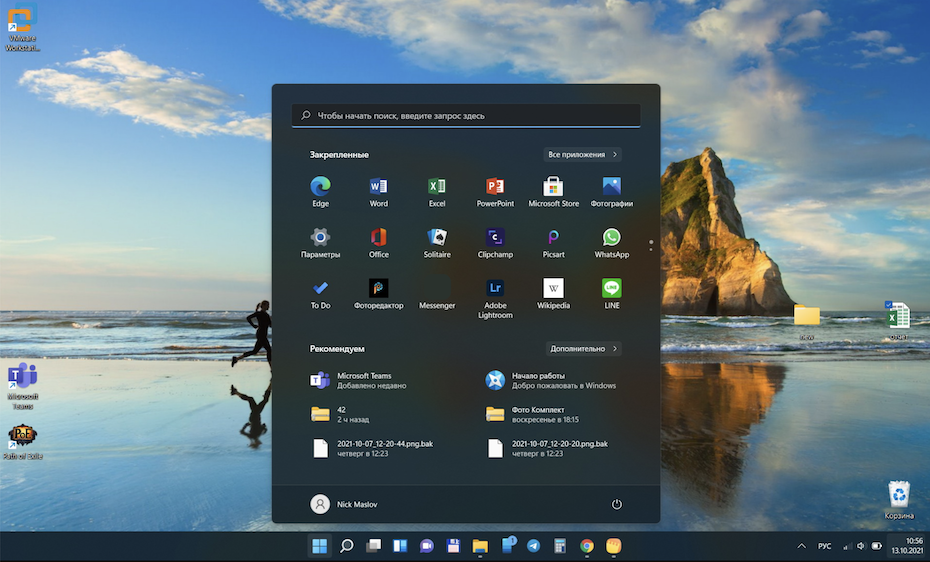The image size is (930, 562).
Task: Expand 'Все приложения' all apps list
Action: [583, 155]
